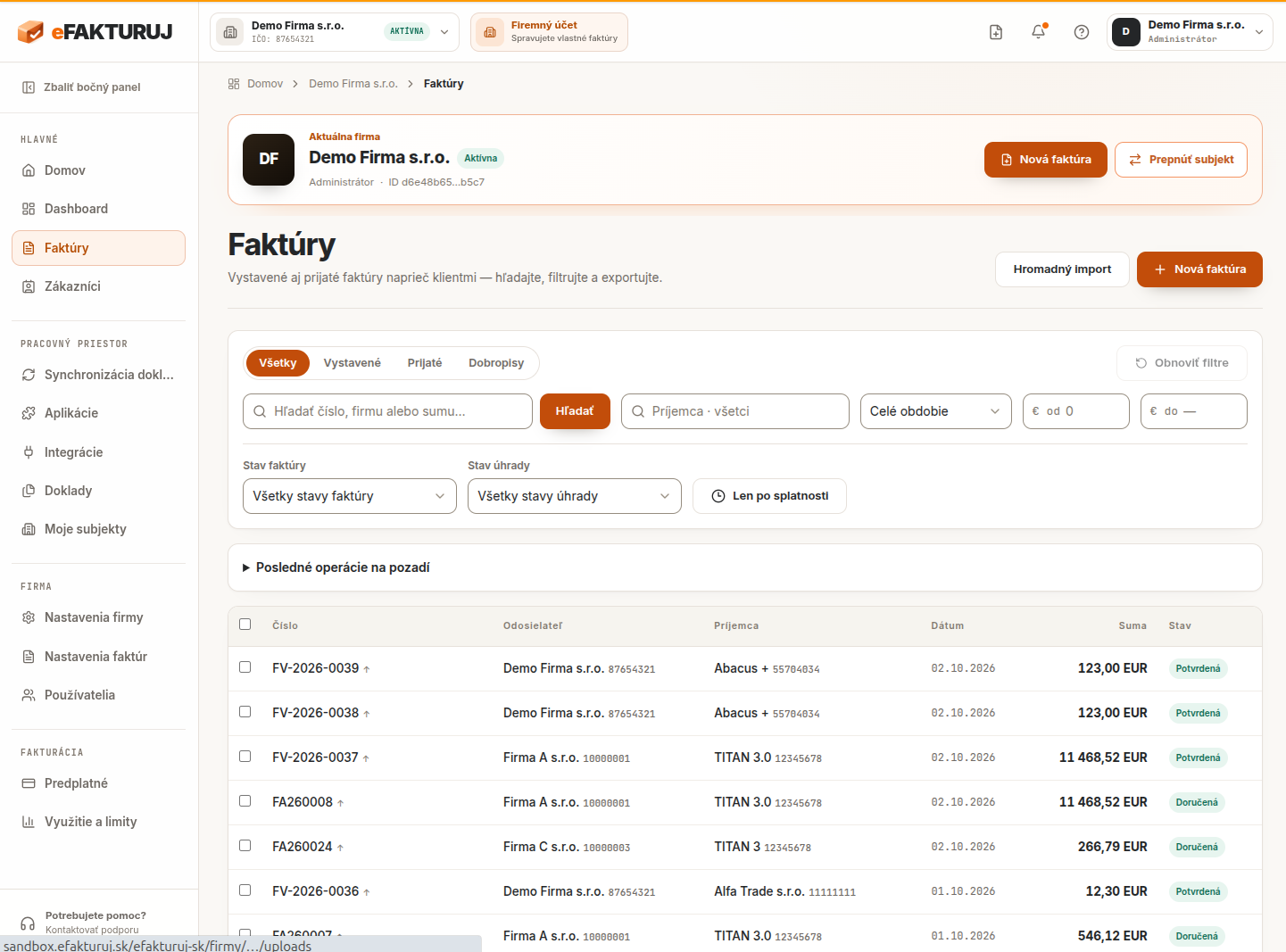This screenshot has height=952, width=1286.
Task: Click the Prepnúť subjekt button
Action: (1181, 160)
